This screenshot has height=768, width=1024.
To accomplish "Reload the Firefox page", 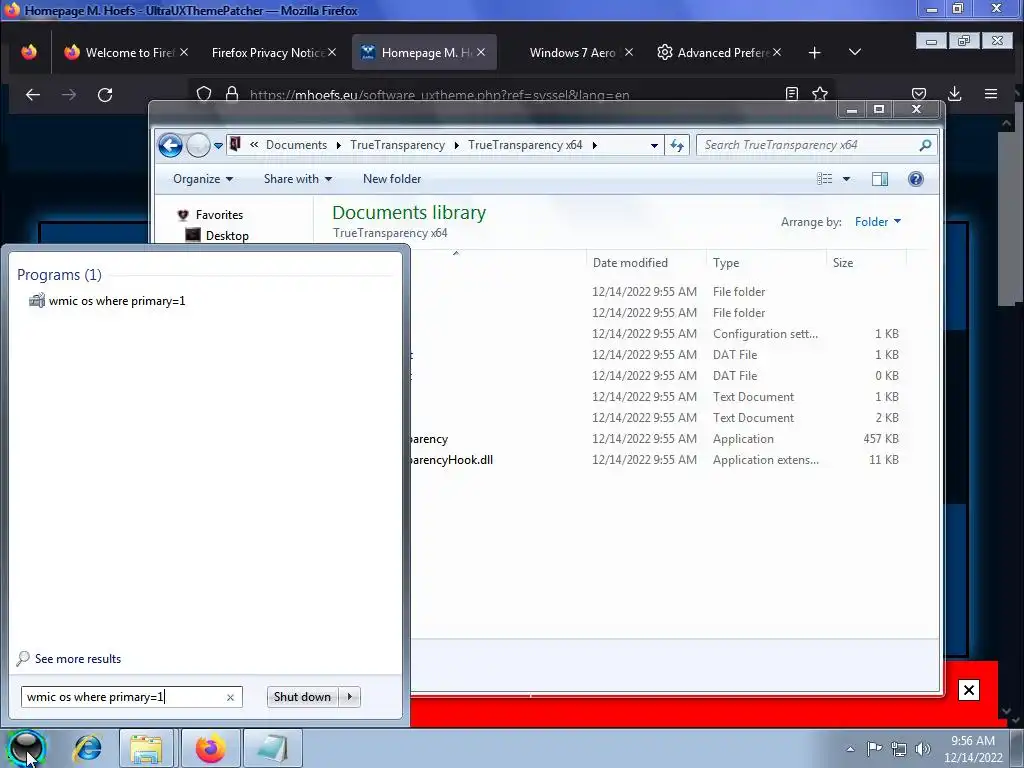I will coord(105,95).
